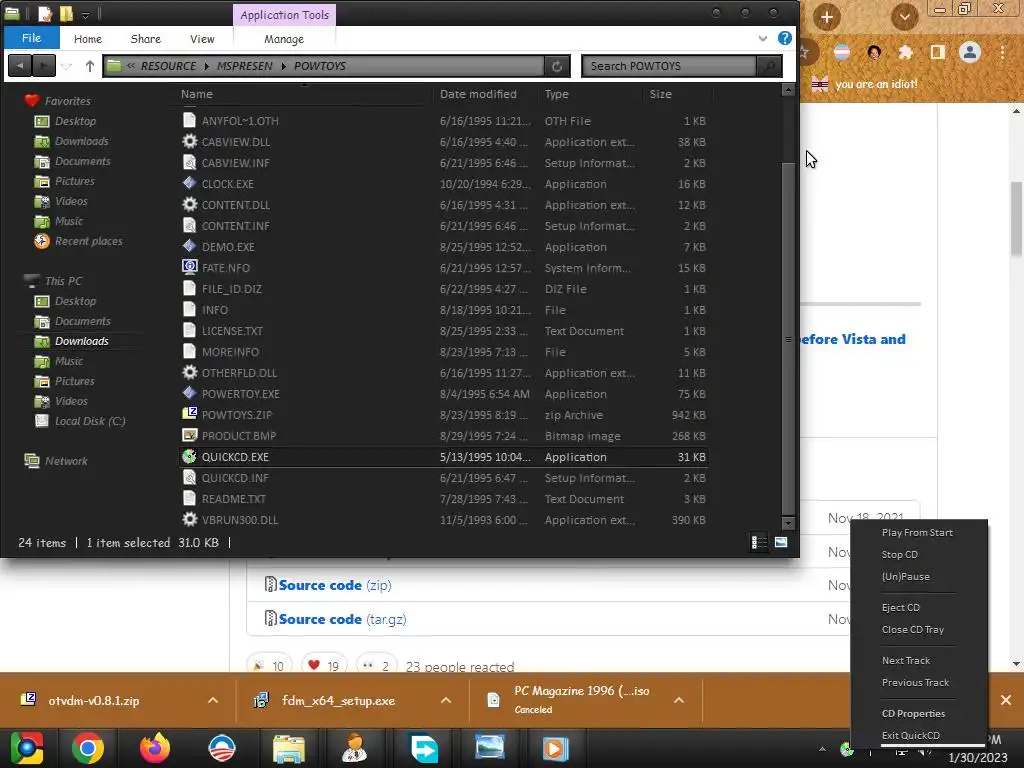
Task: Expand the double-chevron at the address bar start
Action: 131,66
